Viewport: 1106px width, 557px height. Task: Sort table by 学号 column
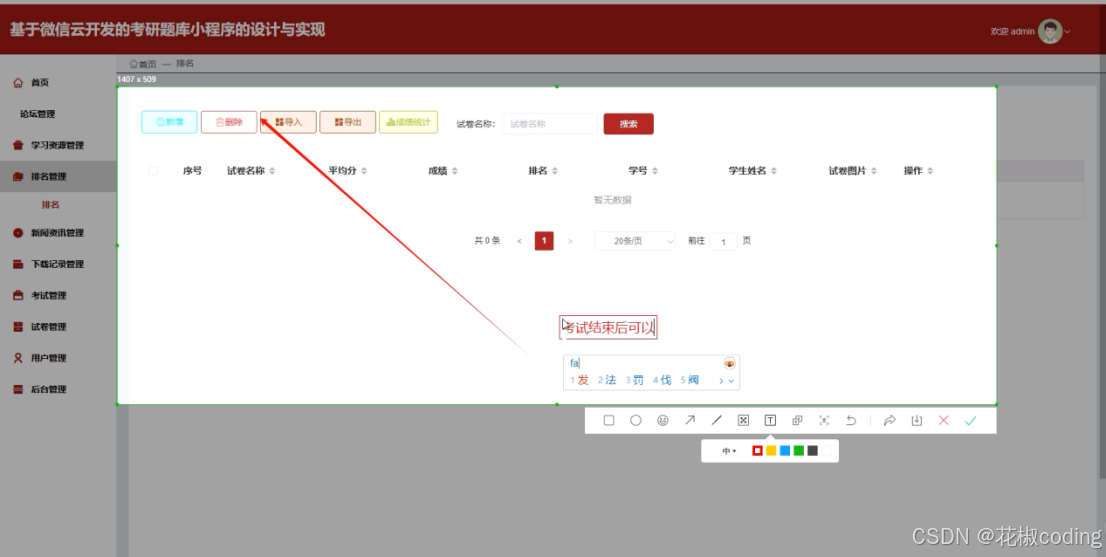click(655, 171)
